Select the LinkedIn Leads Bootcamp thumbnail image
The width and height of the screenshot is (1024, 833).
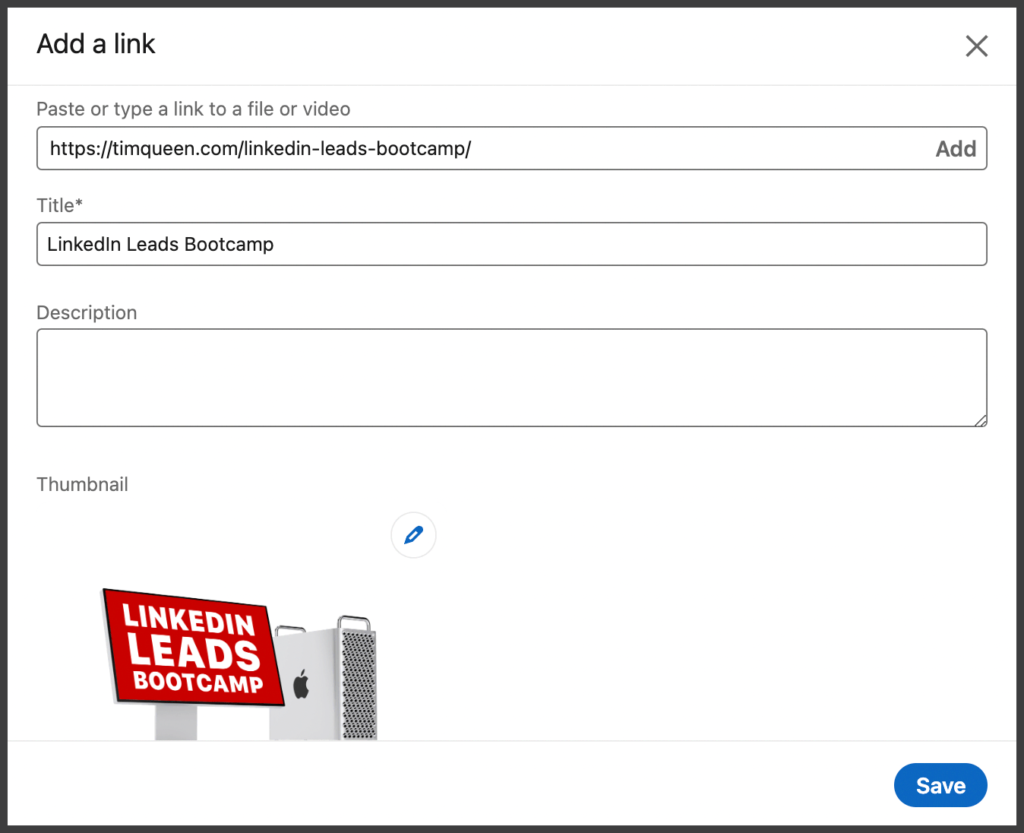[x=240, y=660]
